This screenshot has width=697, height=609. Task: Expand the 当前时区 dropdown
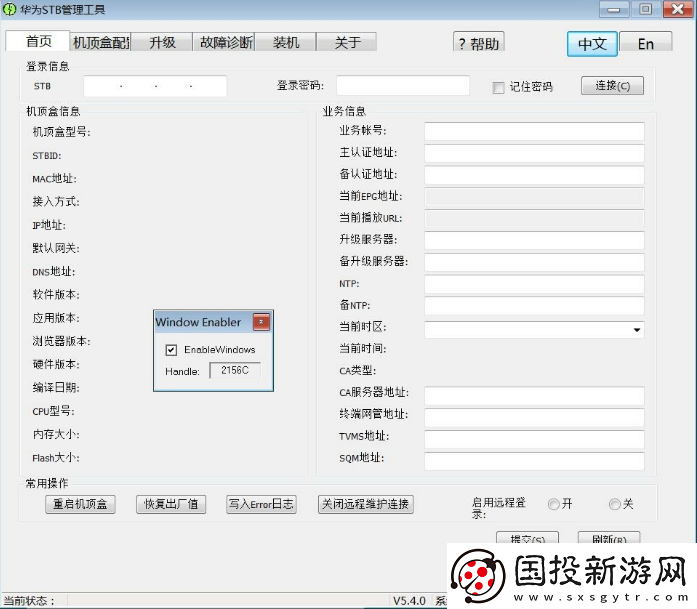(637, 330)
